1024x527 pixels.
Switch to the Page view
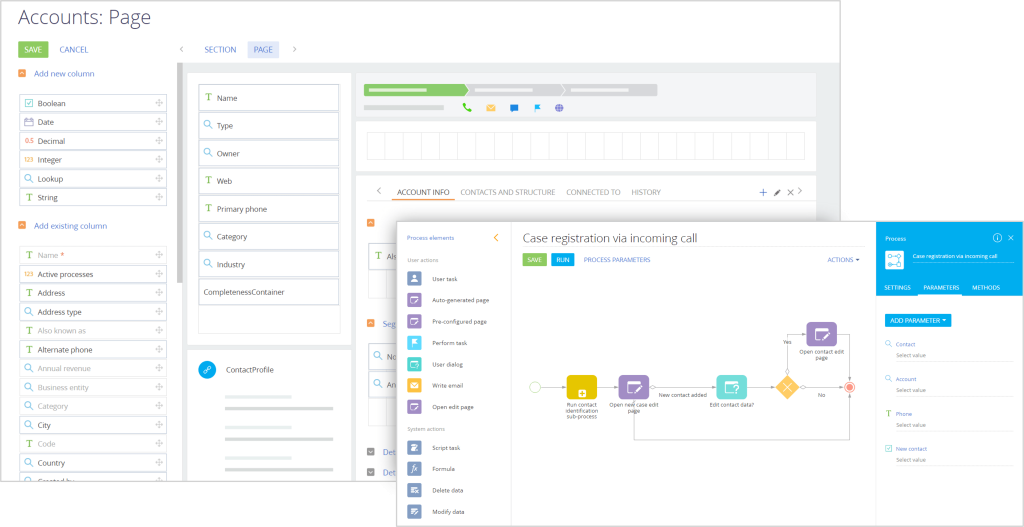point(263,50)
